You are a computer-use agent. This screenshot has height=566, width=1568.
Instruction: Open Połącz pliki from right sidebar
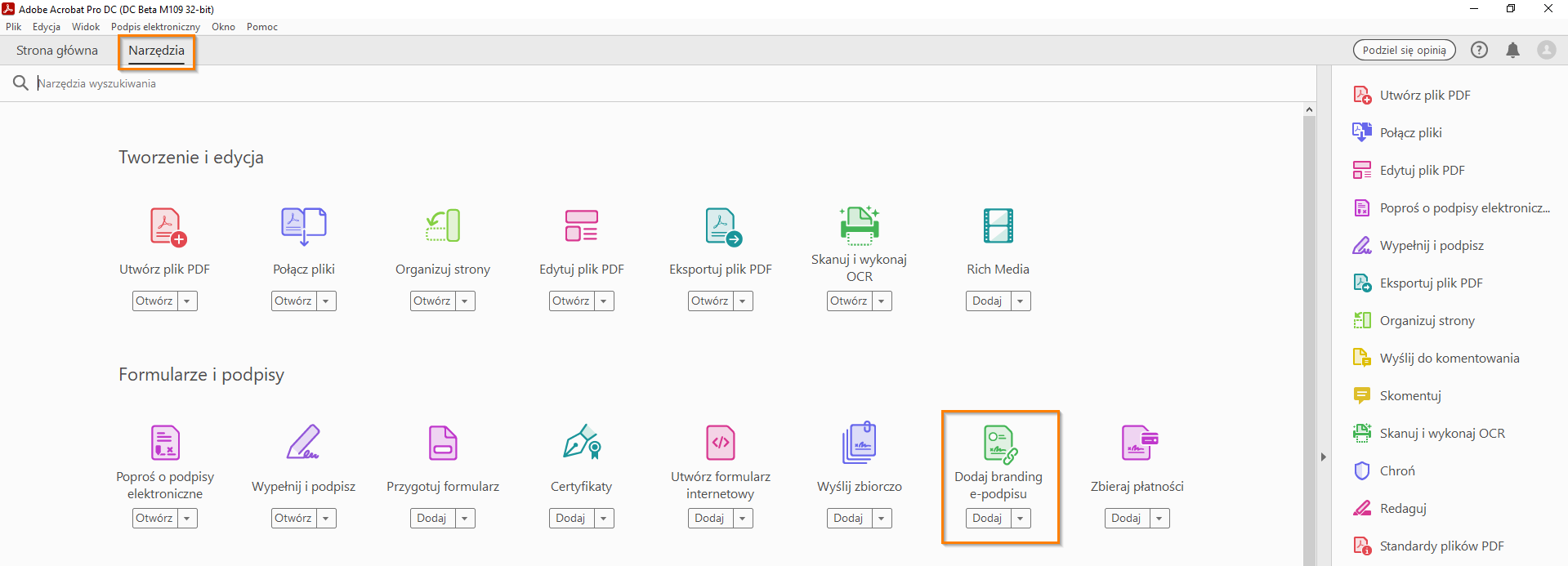(x=1397, y=132)
